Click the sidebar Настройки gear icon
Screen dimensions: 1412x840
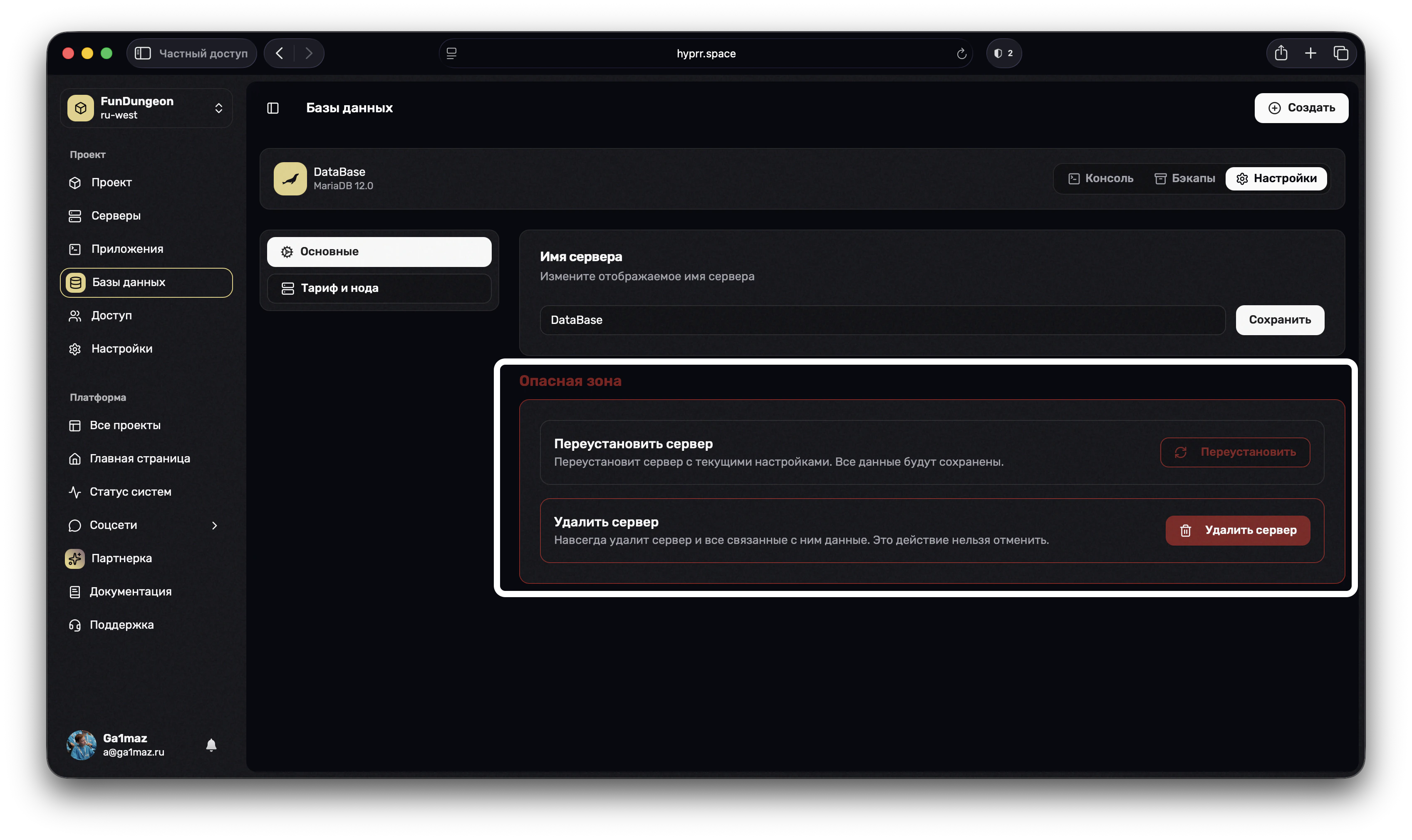tap(75, 349)
